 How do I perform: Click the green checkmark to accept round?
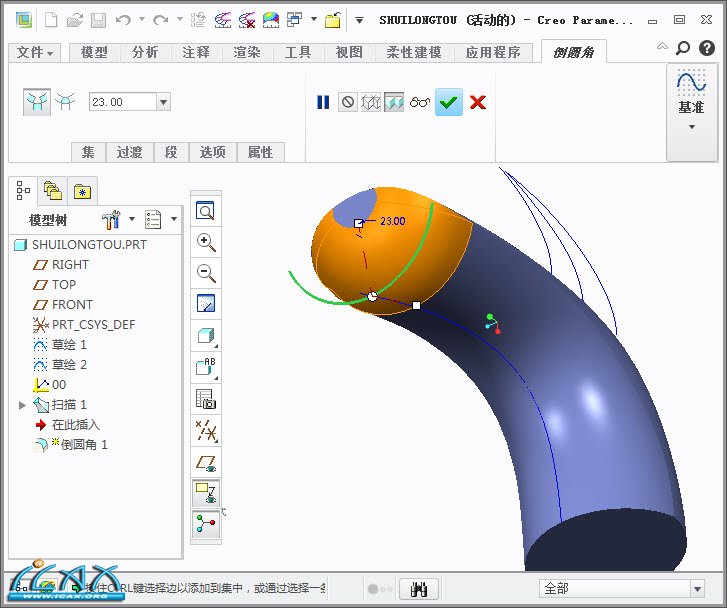click(x=449, y=102)
